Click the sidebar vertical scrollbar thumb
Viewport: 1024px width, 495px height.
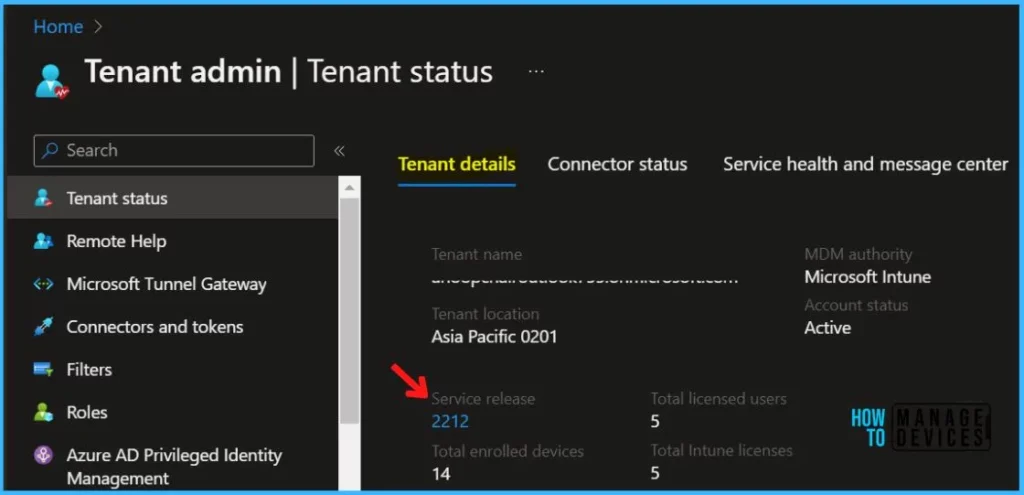coord(350,311)
